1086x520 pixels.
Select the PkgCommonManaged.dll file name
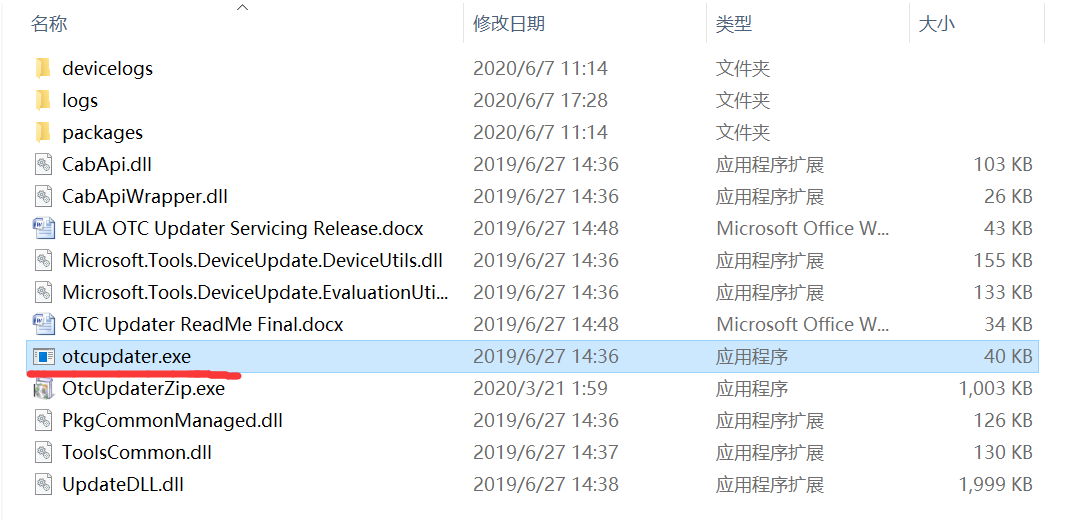[172, 420]
